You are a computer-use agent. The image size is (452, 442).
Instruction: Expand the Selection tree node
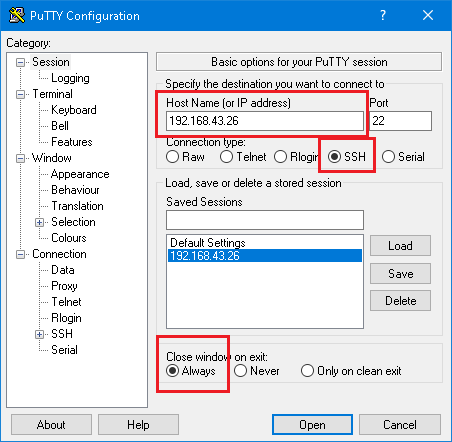click(x=39, y=222)
